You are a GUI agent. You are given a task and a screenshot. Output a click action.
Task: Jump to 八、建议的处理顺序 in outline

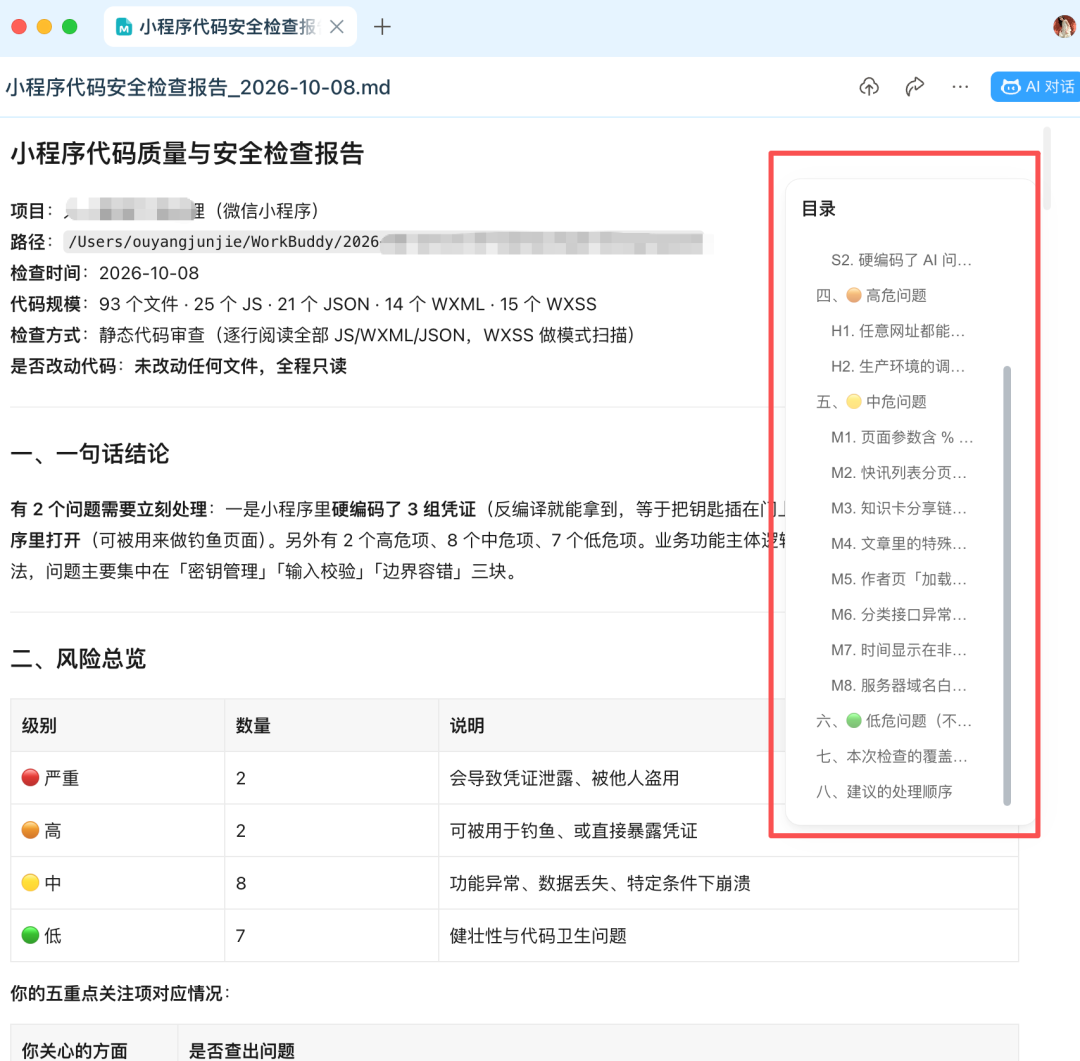(884, 792)
